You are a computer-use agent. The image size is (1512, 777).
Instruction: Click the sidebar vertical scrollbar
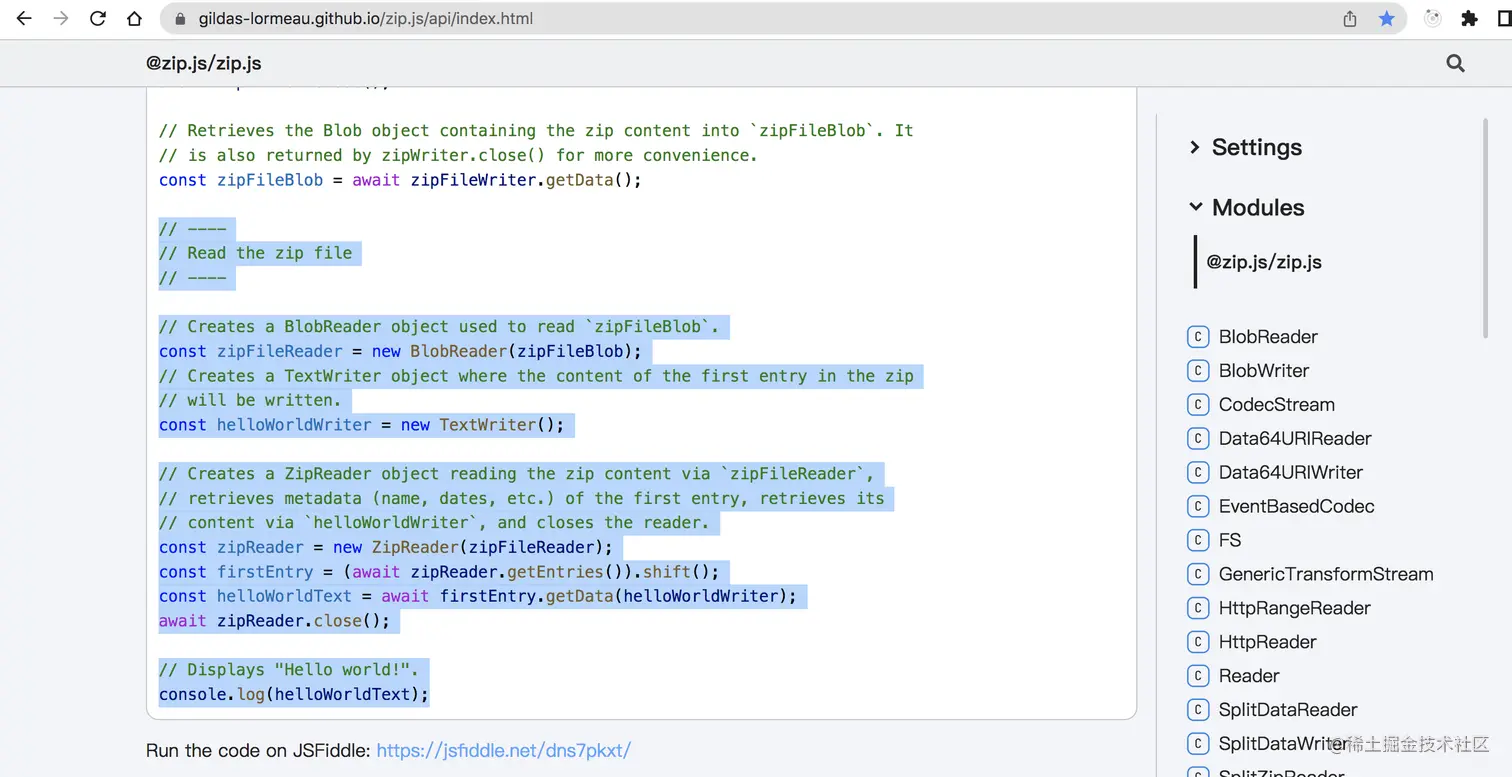pos(1485,230)
